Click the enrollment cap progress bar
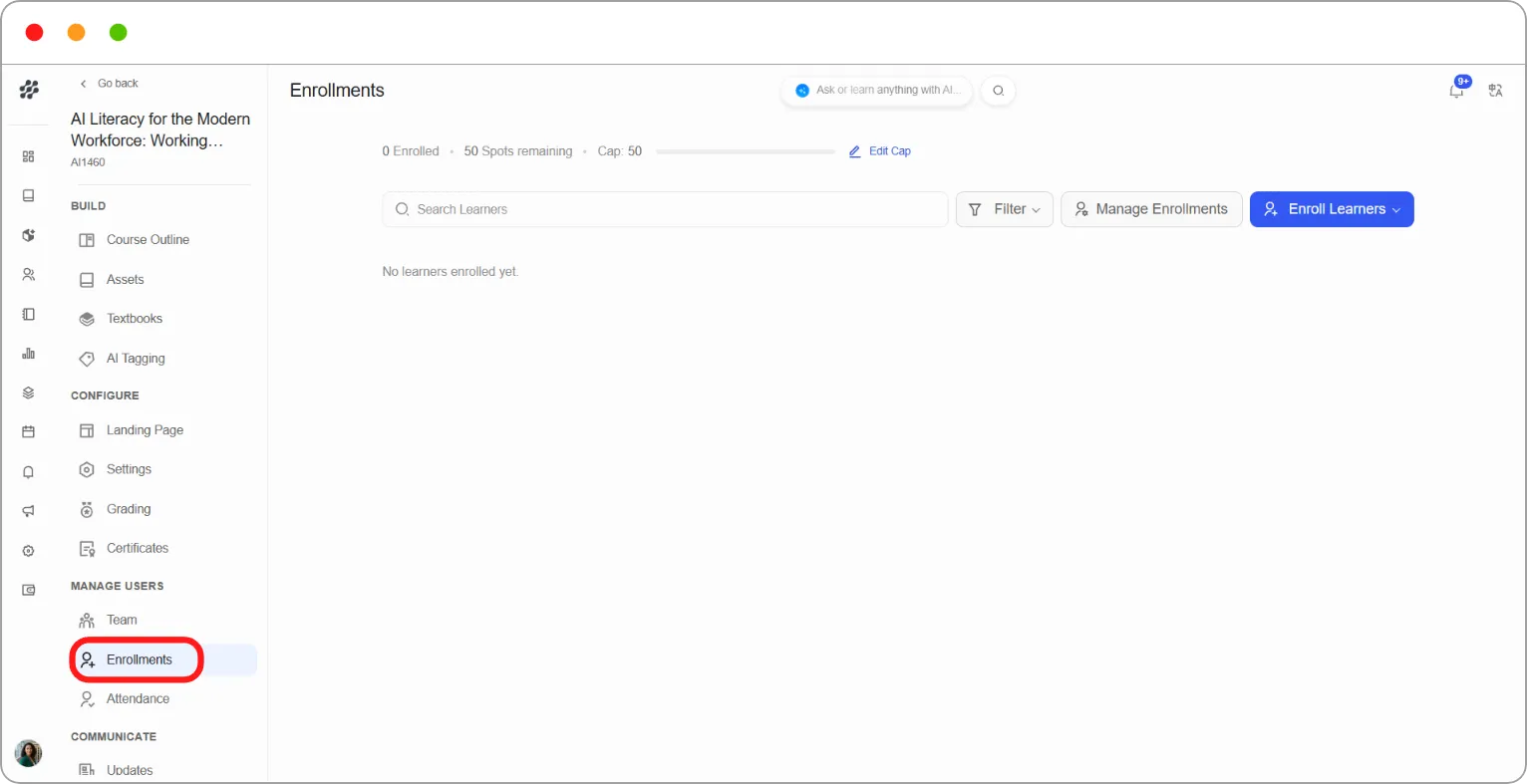 click(x=746, y=151)
